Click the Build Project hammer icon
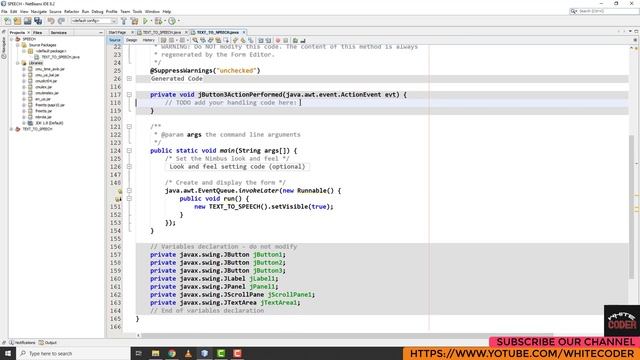Viewport: 640px width, 360px height. click(124, 21)
